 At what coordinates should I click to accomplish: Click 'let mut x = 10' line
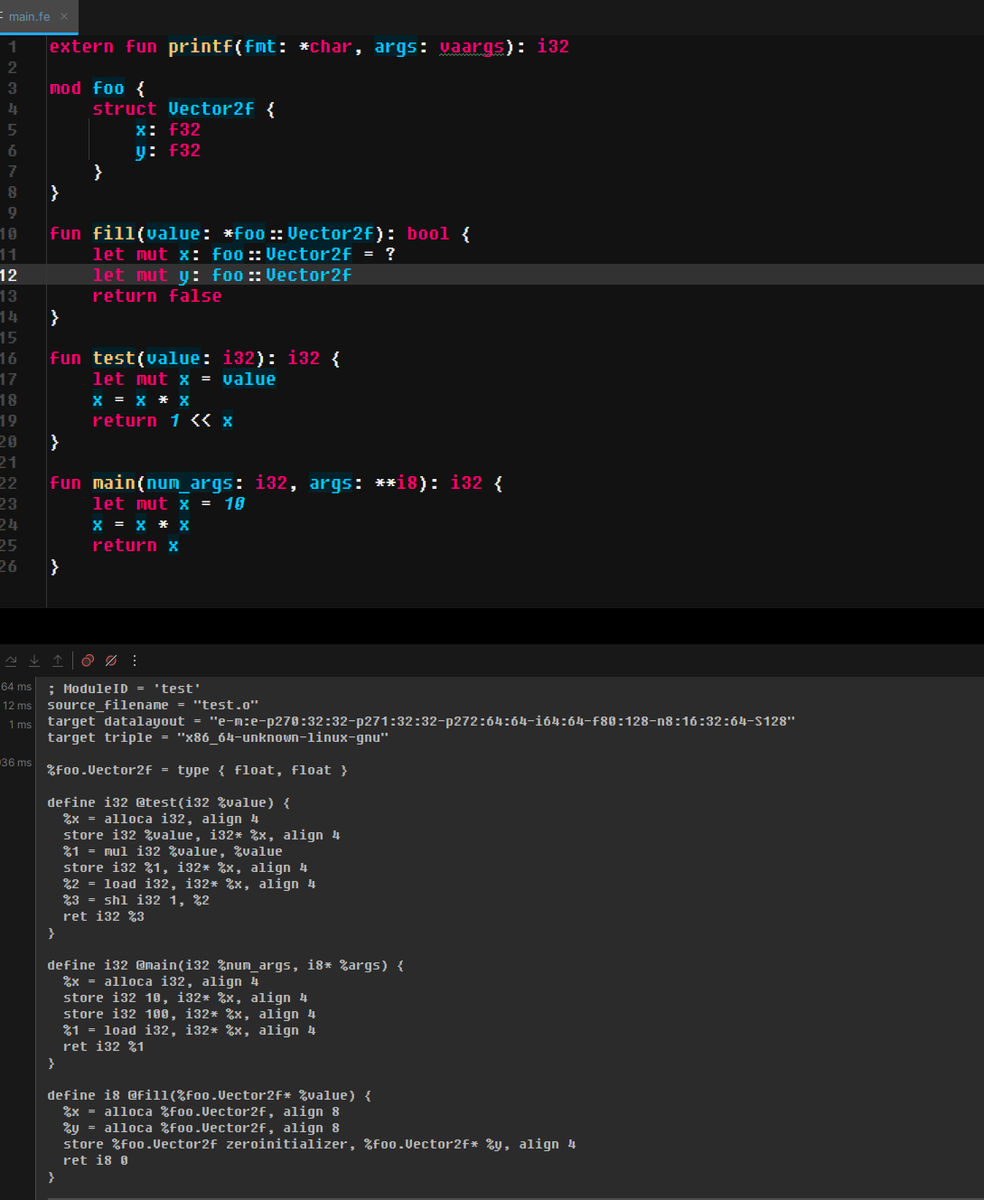(168, 504)
